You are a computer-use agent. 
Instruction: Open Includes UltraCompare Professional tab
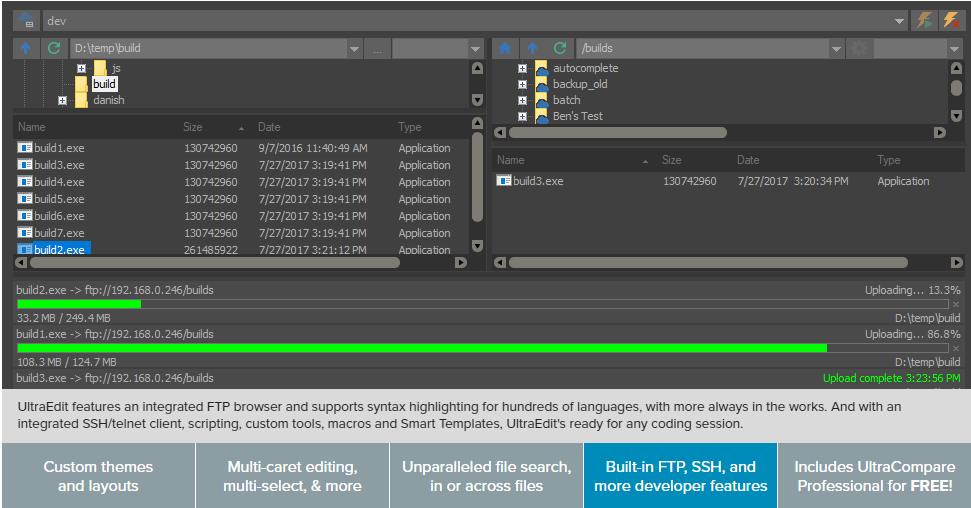pos(874,476)
